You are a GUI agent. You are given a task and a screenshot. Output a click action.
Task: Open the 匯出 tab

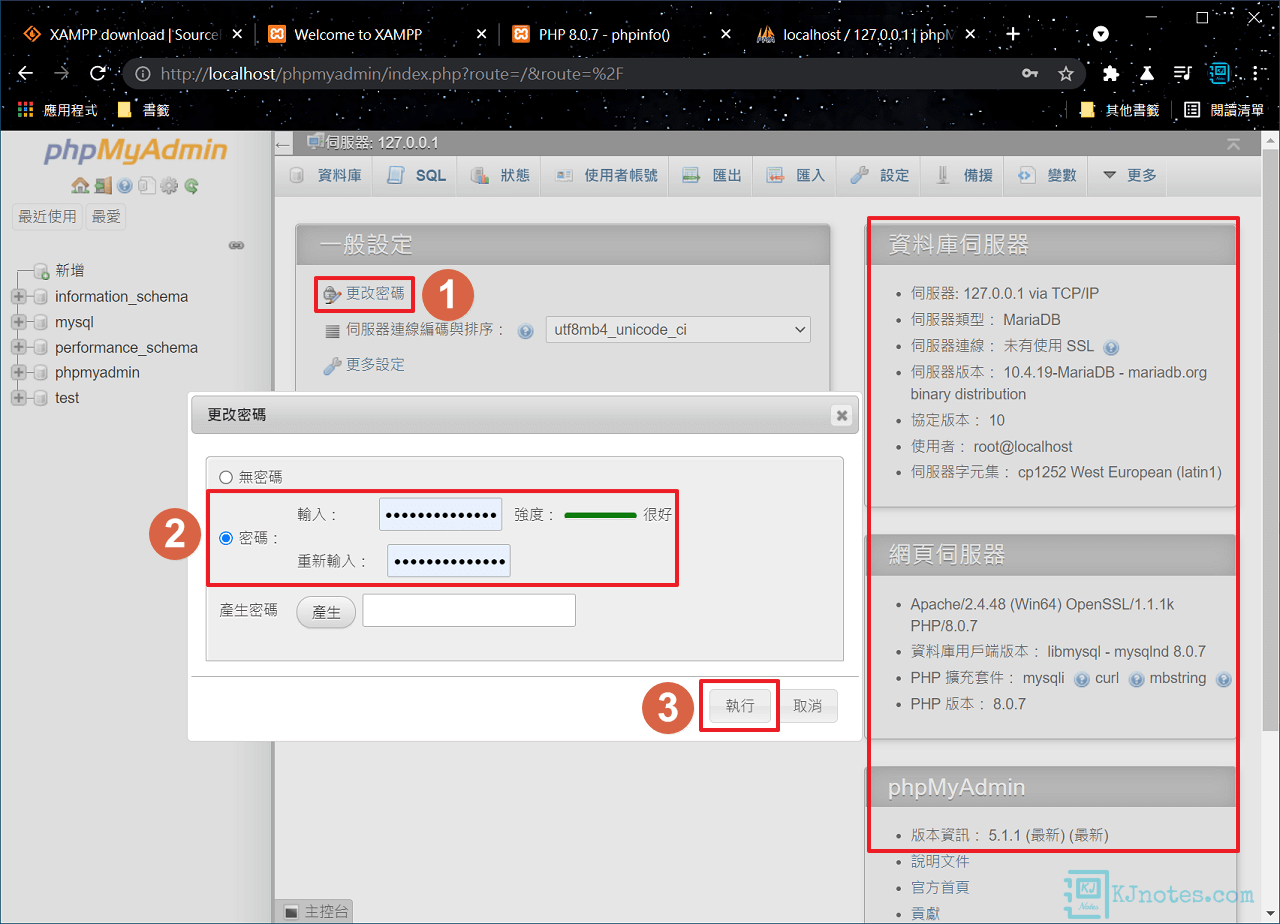(x=712, y=175)
